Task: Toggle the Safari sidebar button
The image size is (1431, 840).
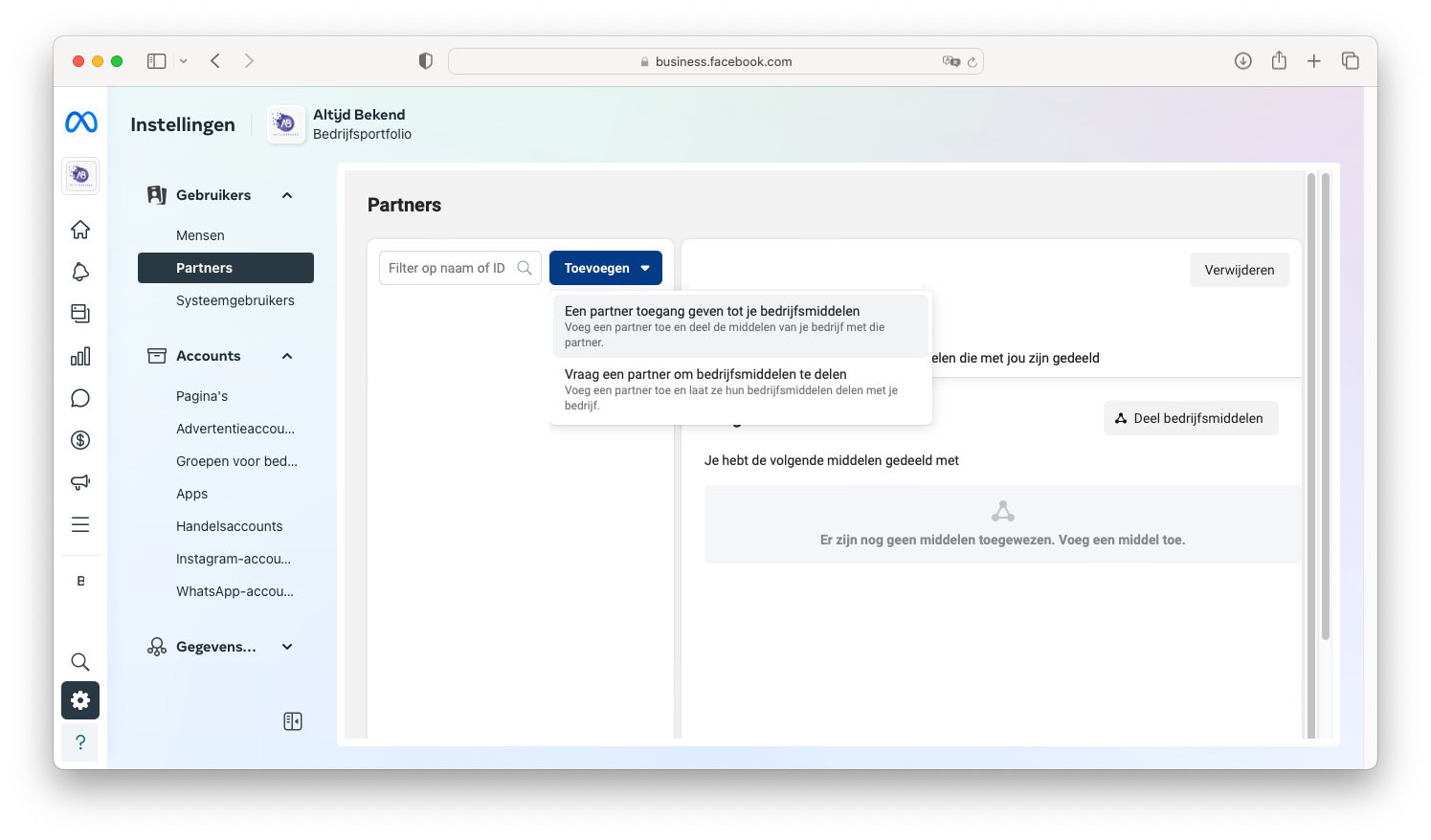Action: [157, 61]
